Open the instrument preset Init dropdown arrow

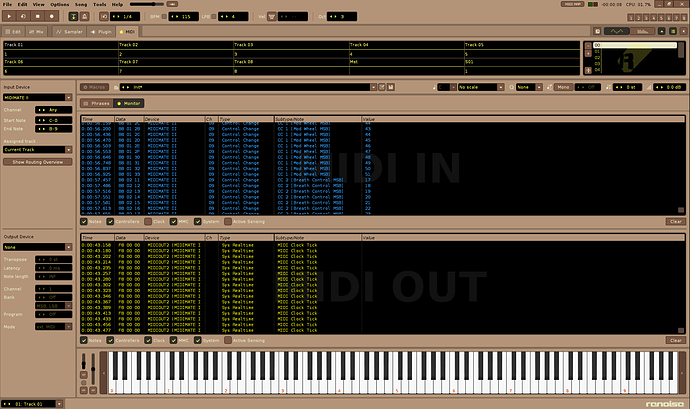pyautogui.click(x=373, y=87)
